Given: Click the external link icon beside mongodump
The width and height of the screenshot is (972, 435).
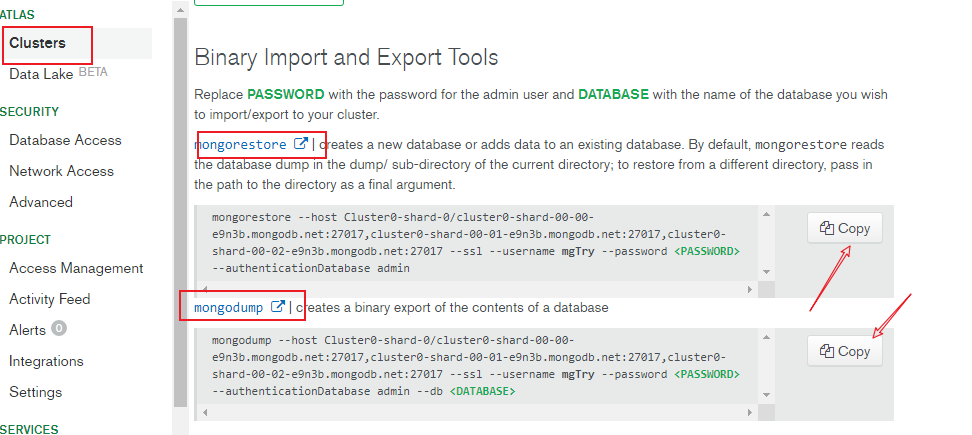Looking at the screenshot, I should (278, 306).
